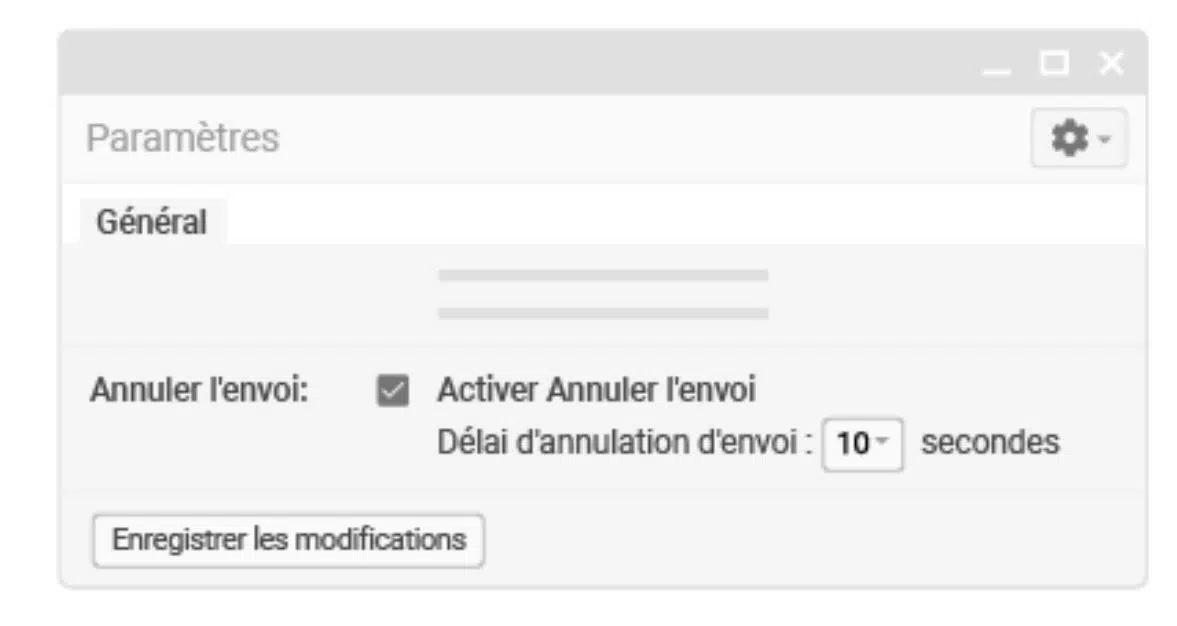Close the Paramètres window
This screenshot has width=1177, height=626.
(1111, 63)
